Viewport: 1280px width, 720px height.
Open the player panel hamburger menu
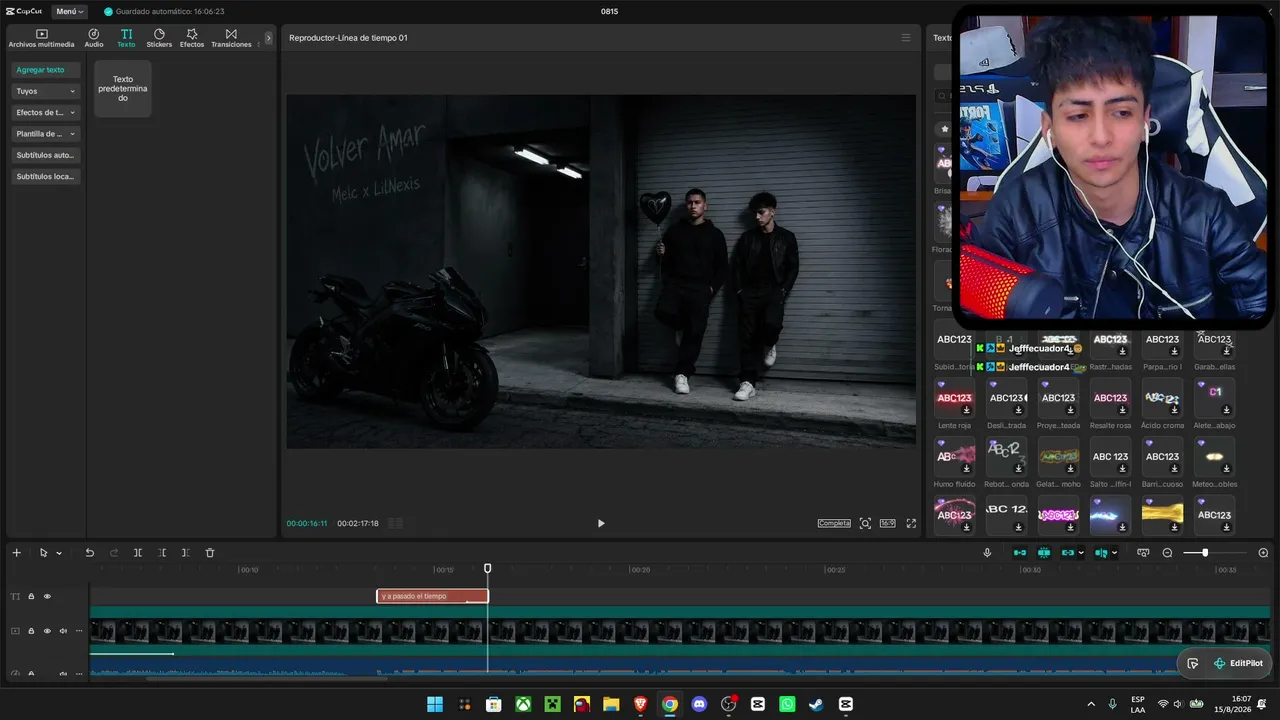[x=906, y=38]
